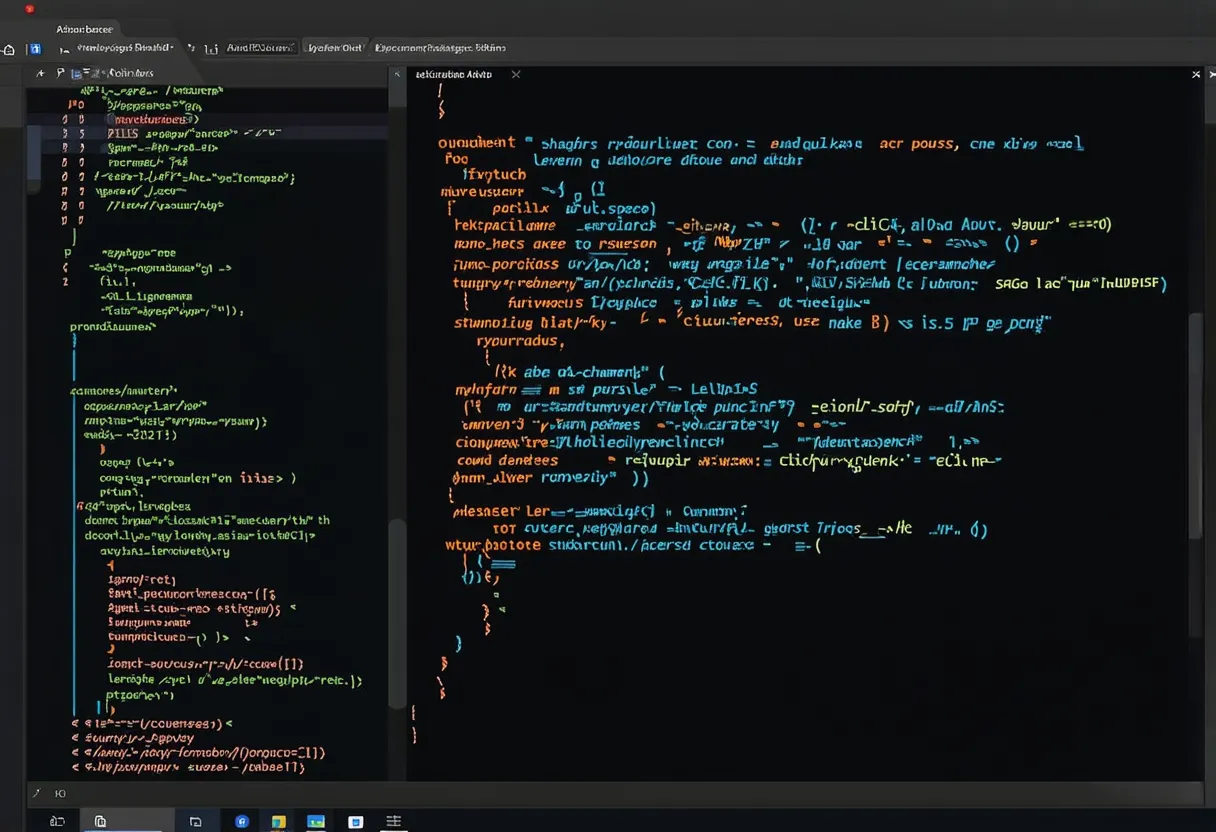Click the arrow icon in the left panel header

pos(40,73)
